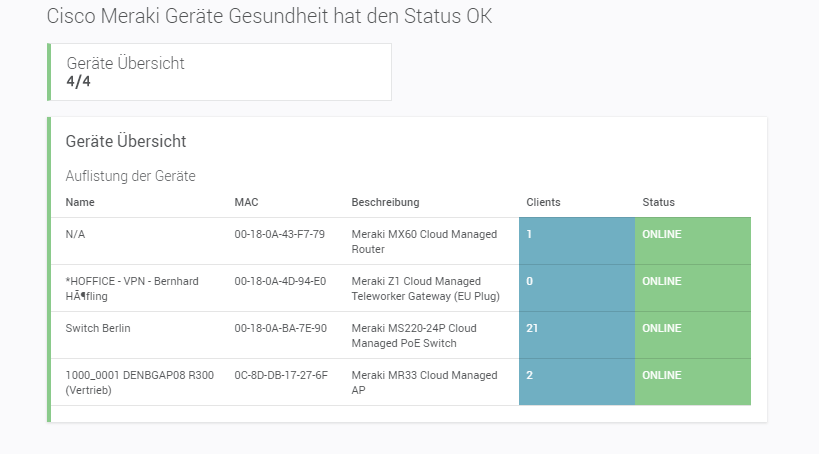Click the blue clients cell showing 2
This screenshot has width=819, height=454.
(576, 382)
